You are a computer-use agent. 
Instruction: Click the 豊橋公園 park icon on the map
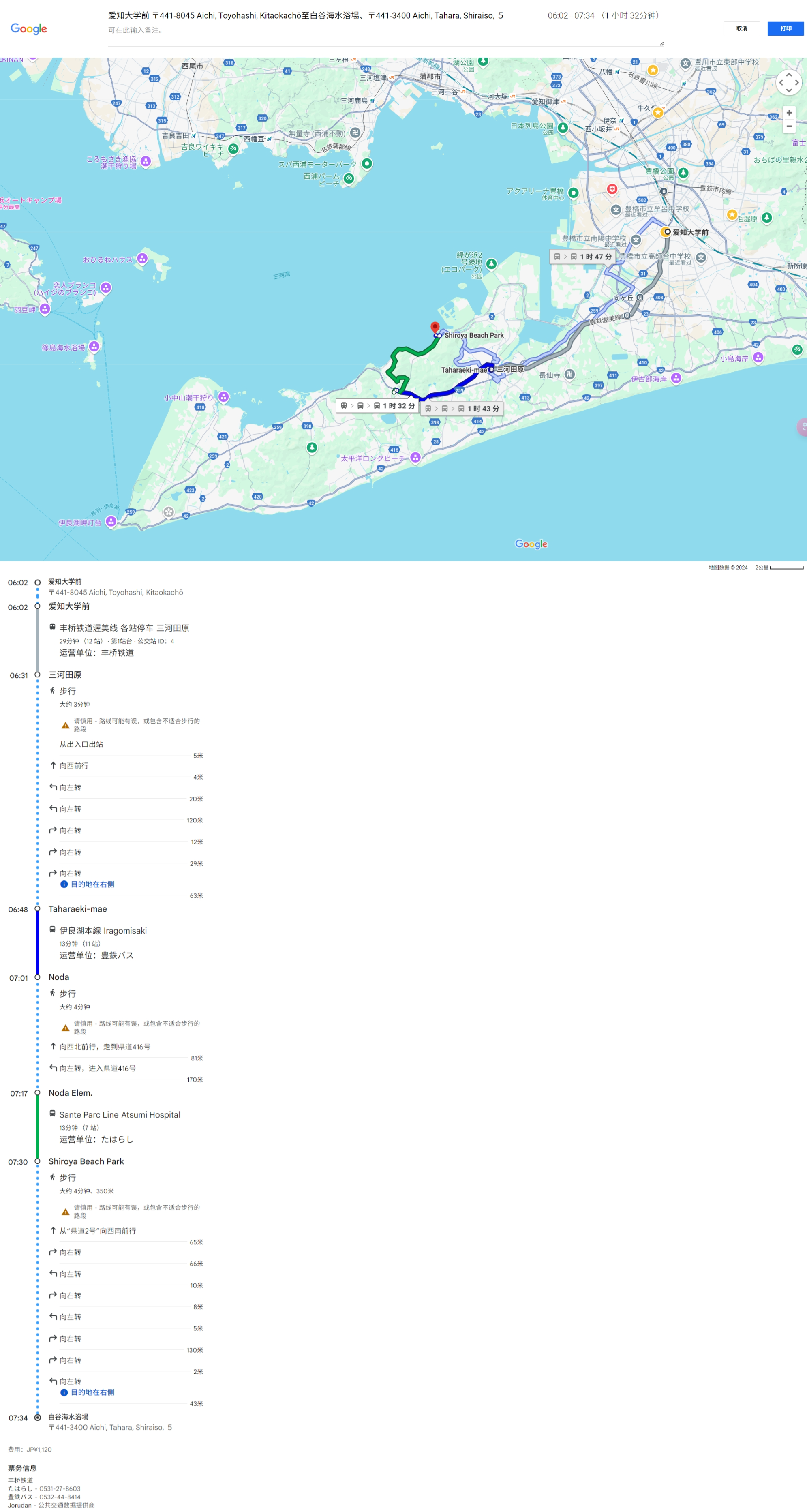coord(683,173)
